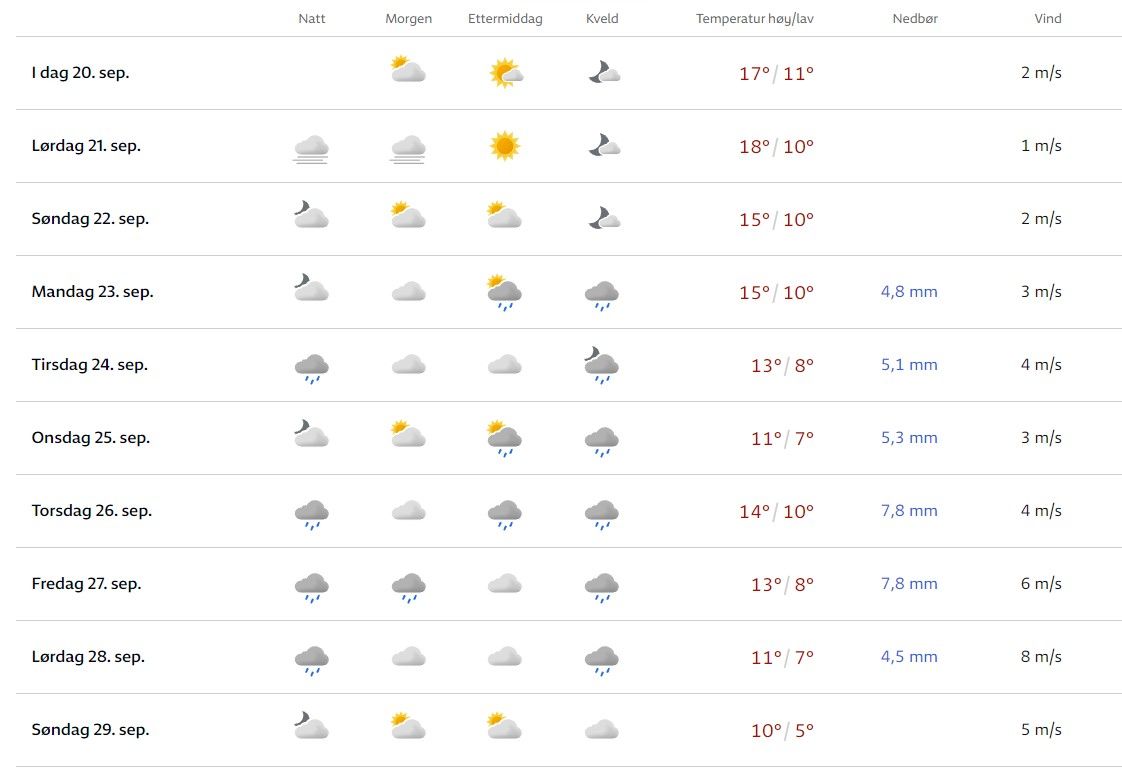Click Tirsdag 24. sep. night rain icon
The image size is (1122, 777).
(311, 367)
